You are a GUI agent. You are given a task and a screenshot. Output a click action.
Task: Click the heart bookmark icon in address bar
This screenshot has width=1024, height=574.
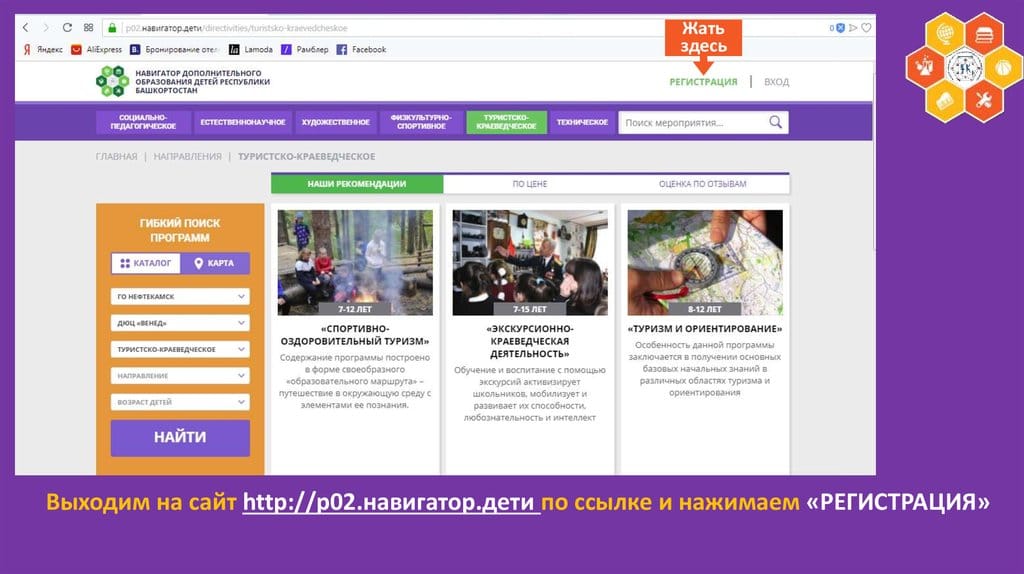(866, 28)
